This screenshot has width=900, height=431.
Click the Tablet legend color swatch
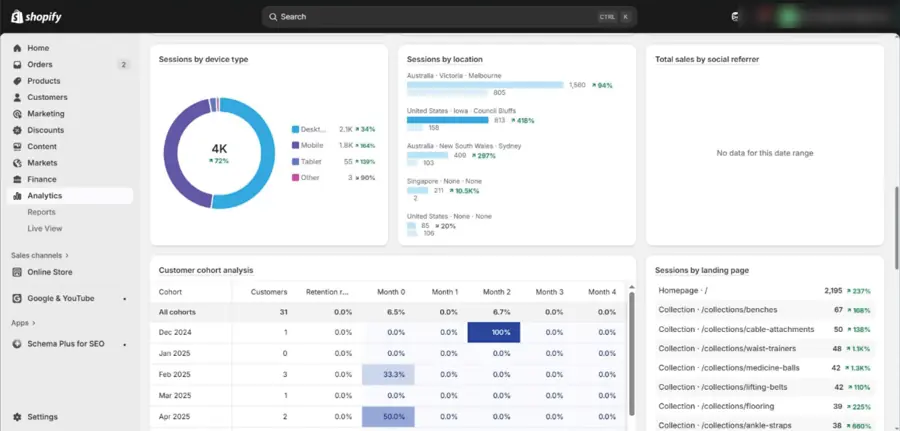(295, 162)
